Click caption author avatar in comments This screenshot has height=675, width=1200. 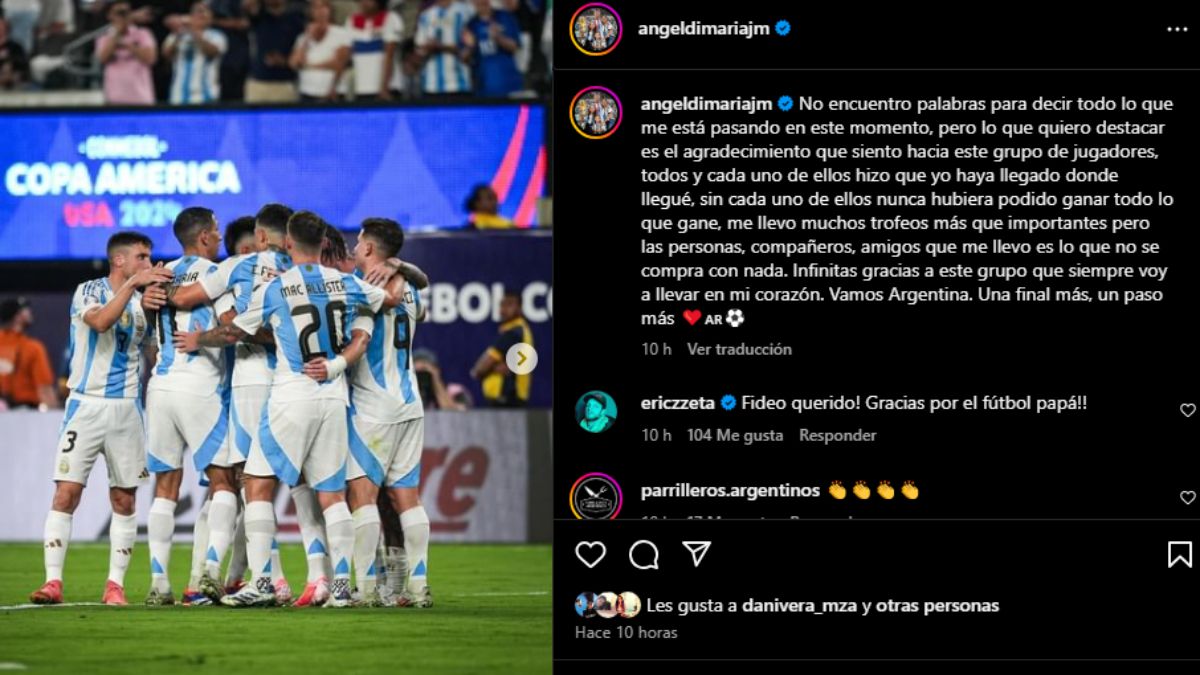pos(596,112)
